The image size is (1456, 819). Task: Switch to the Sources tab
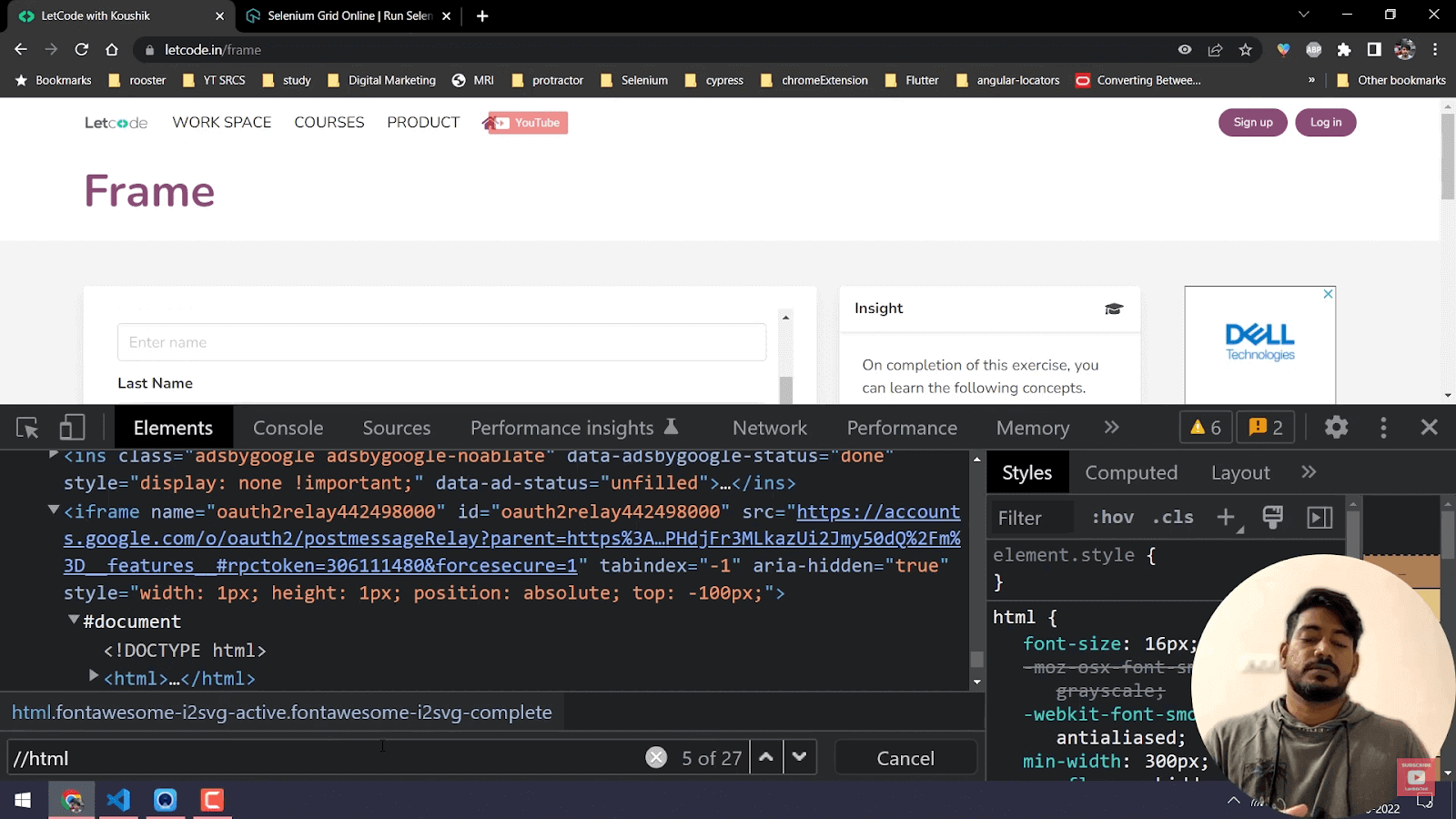(397, 428)
